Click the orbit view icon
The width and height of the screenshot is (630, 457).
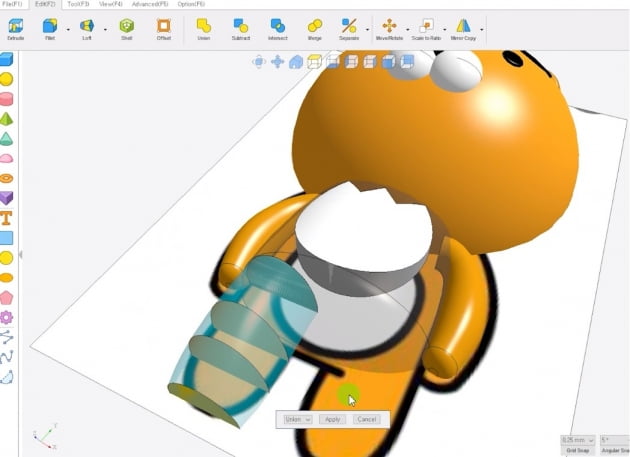pyautogui.click(x=259, y=62)
